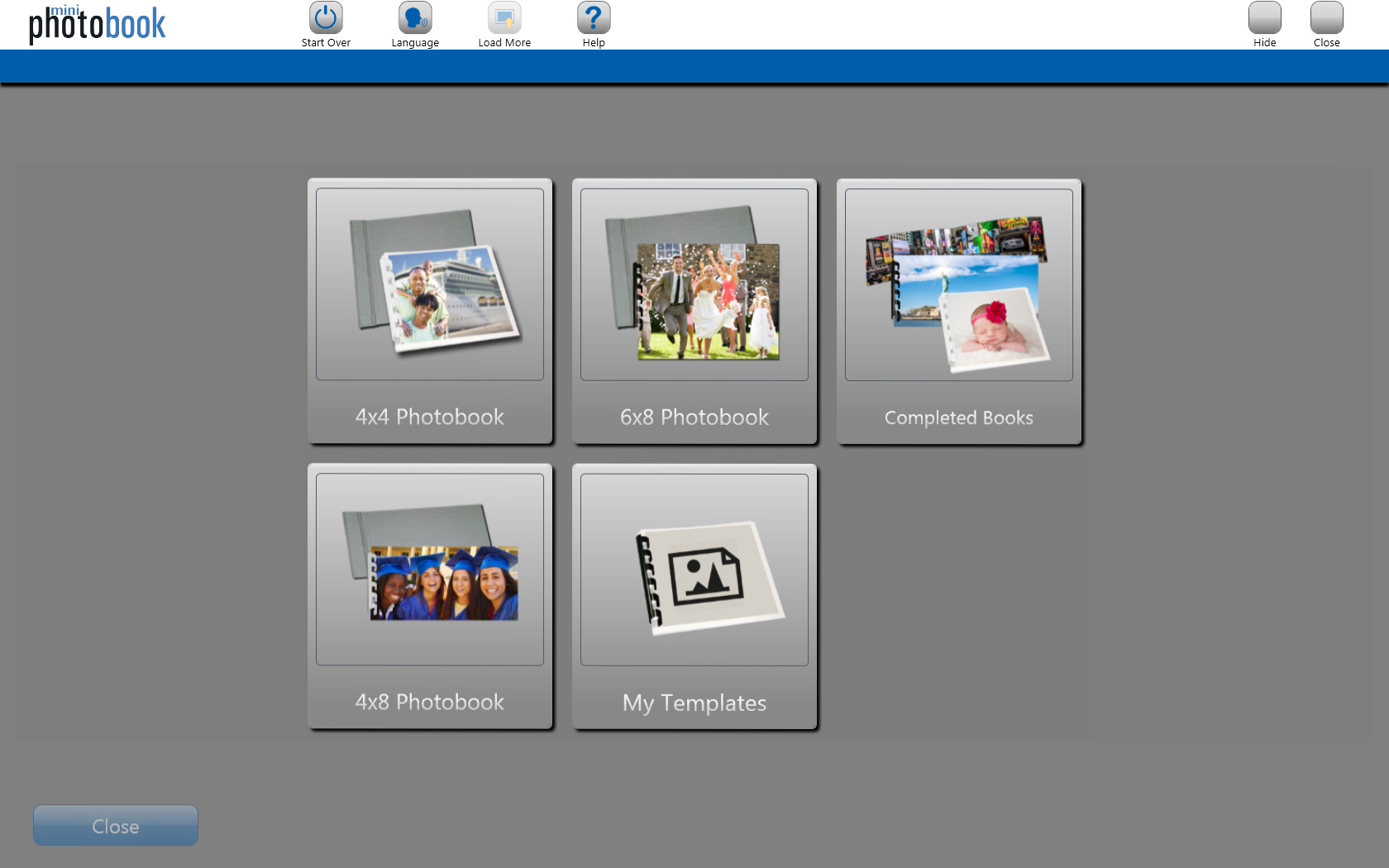Select the 4x8 Photobook graduates image

(430, 570)
